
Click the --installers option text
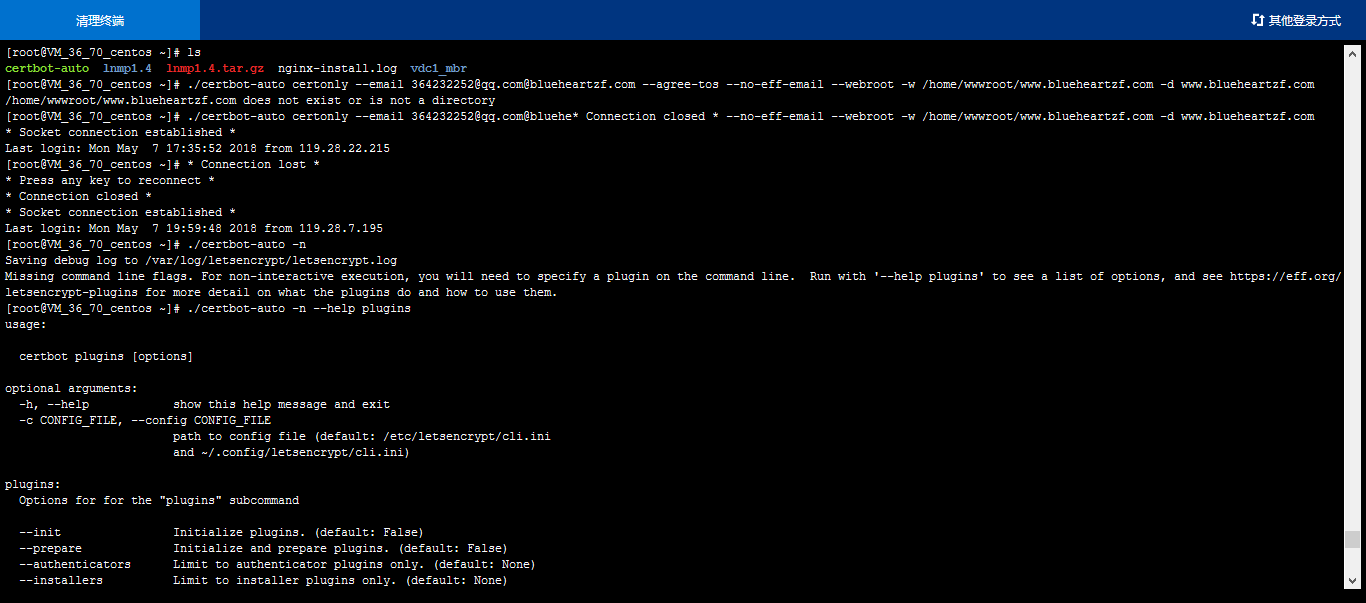61,580
